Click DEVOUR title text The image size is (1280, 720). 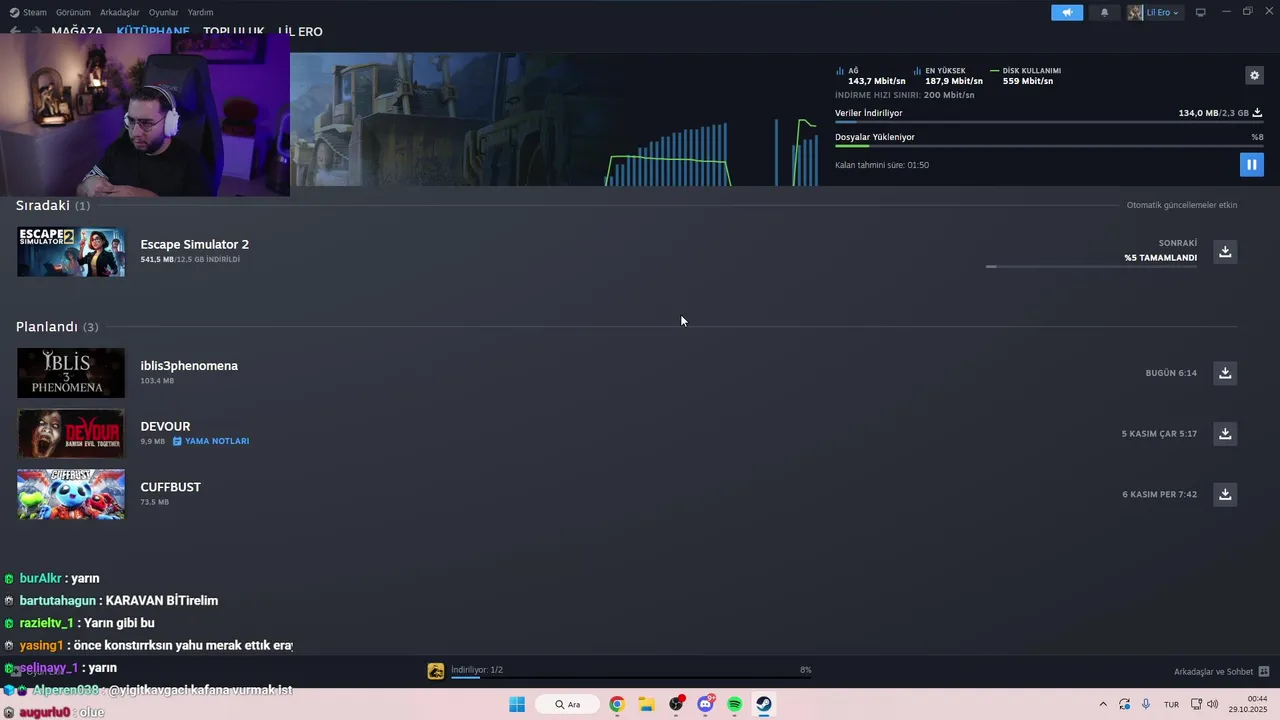point(165,426)
